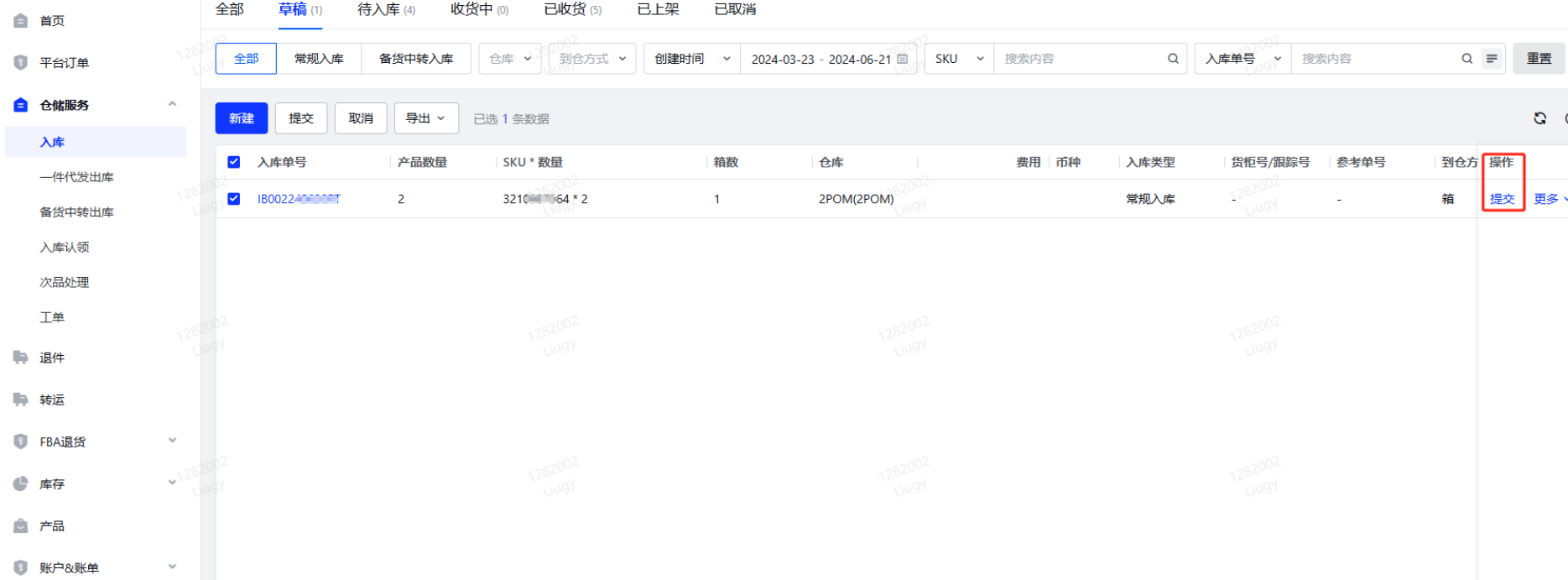The height and width of the screenshot is (580, 1568).
Task: Open the IB0022 inbound order link
Action: tap(299, 199)
